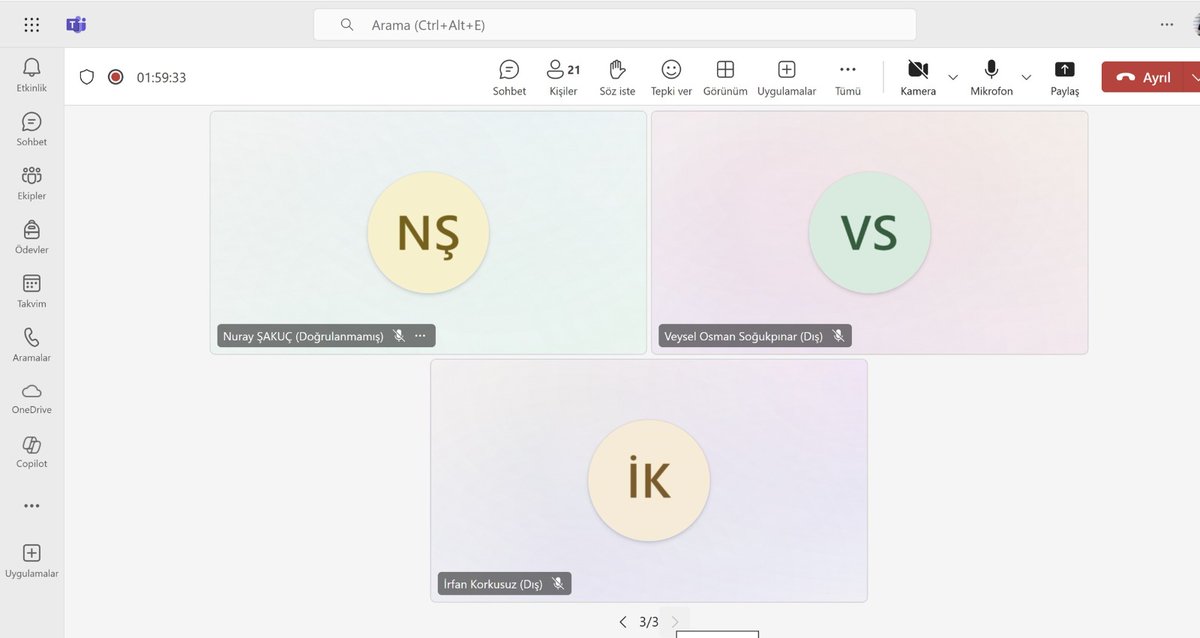Click Veysel Osman Soğukpınar muted mic icon

coord(839,336)
